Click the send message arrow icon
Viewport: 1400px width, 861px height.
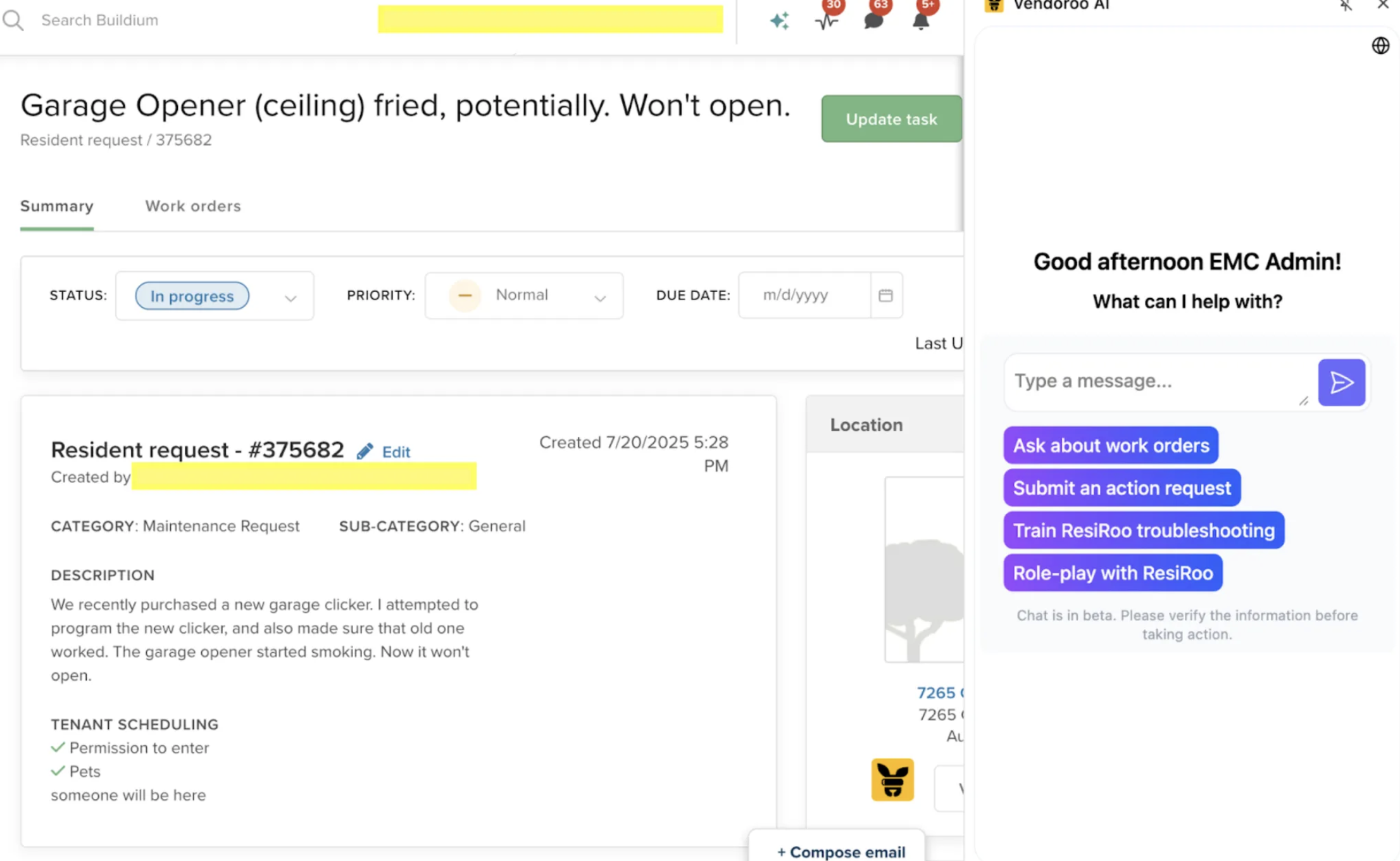[1341, 382]
